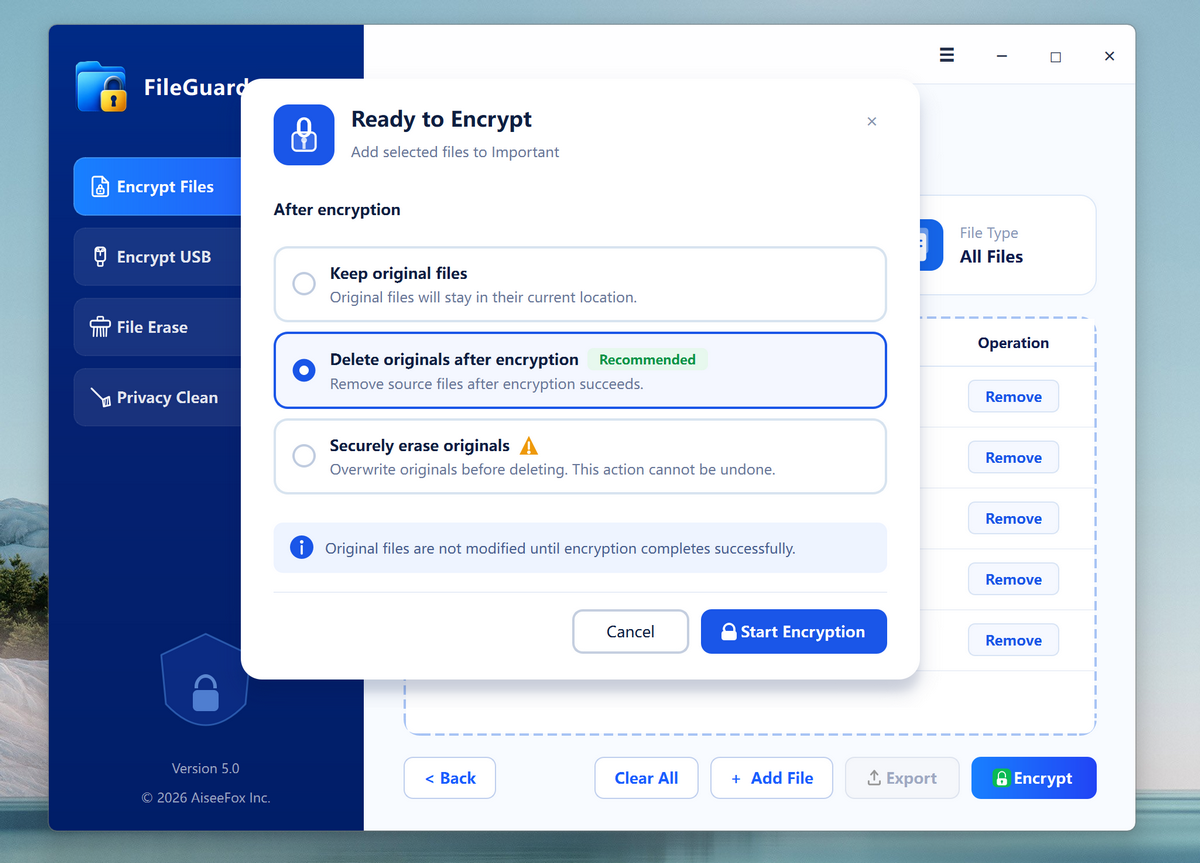This screenshot has width=1200, height=863.
Task: Click the Operation column header
Action: [1013, 343]
